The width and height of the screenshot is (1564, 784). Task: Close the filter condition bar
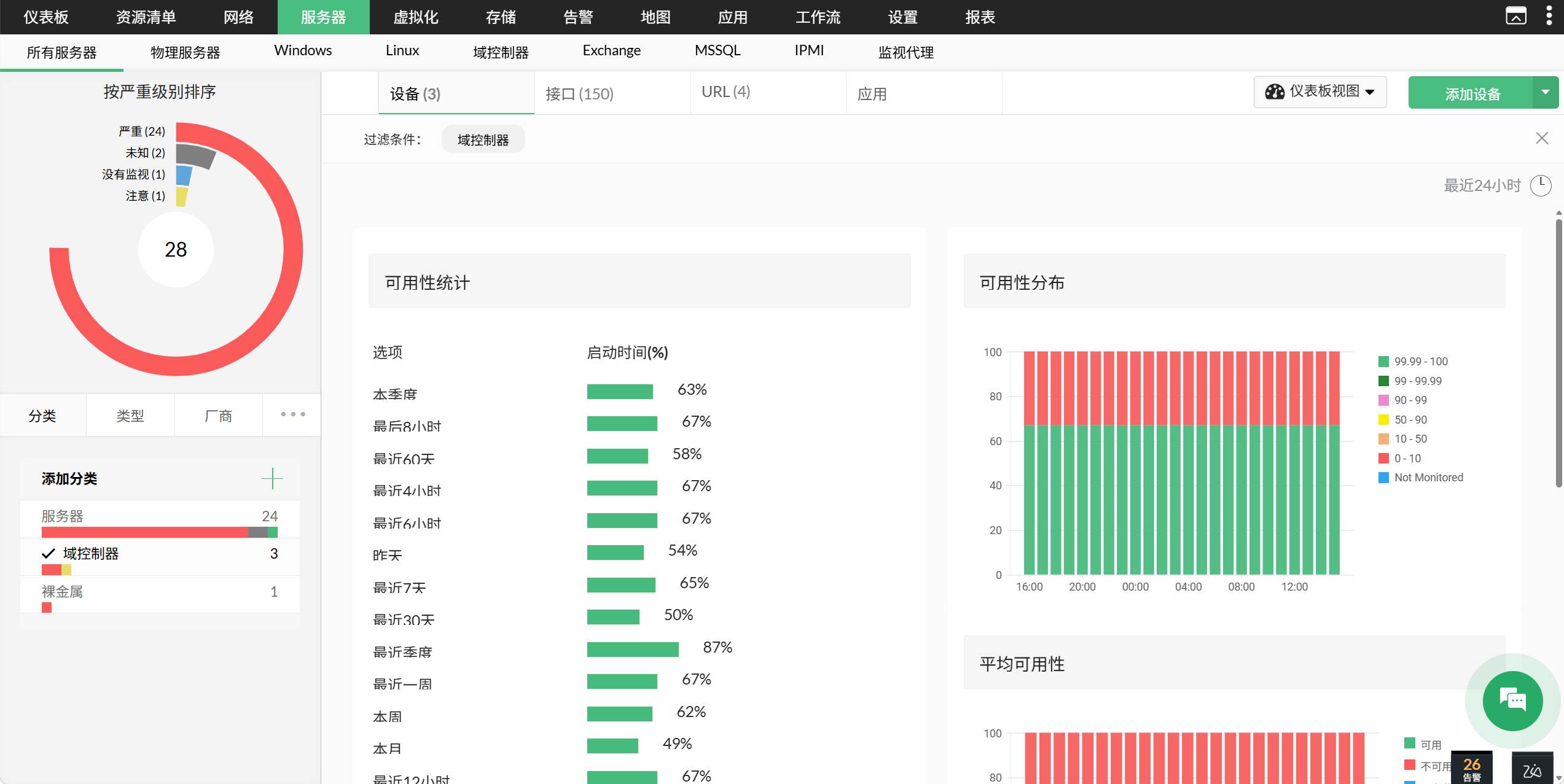click(1541, 138)
